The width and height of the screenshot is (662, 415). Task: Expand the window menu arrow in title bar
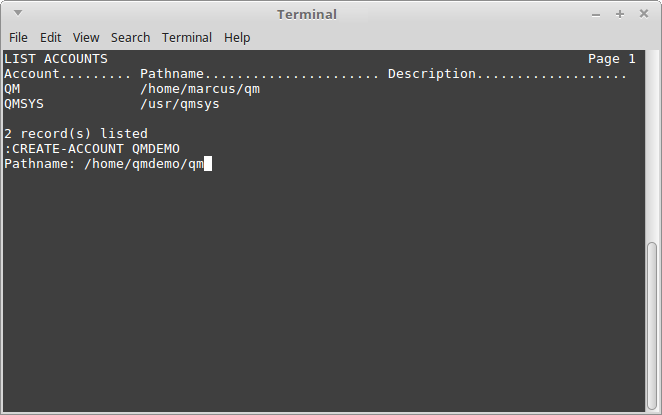pyautogui.click(x=18, y=13)
